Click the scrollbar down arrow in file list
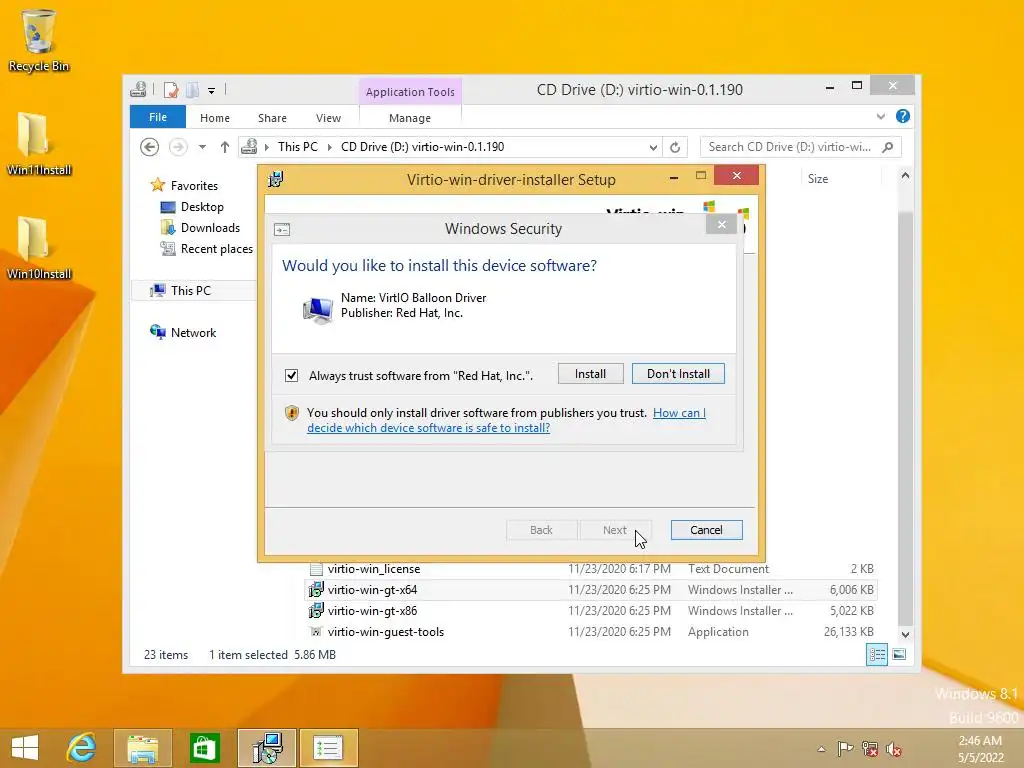This screenshot has width=1024, height=768. pyautogui.click(x=905, y=634)
